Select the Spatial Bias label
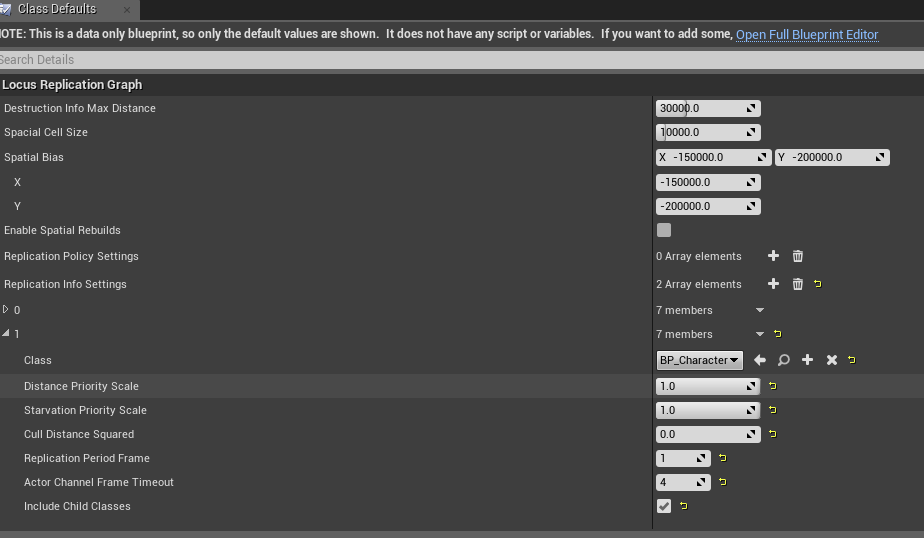Image resolution: width=924 pixels, height=538 pixels. pos(34,157)
